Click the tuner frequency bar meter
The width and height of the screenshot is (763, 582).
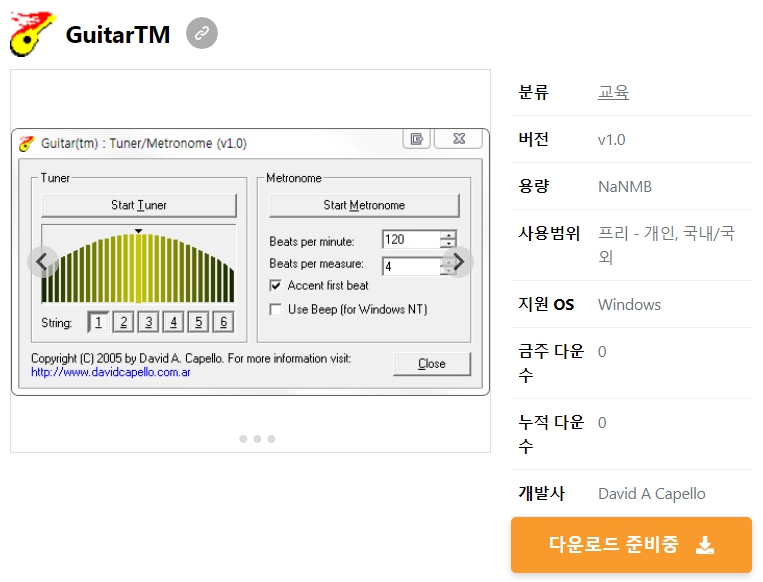(x=139, y=264)
